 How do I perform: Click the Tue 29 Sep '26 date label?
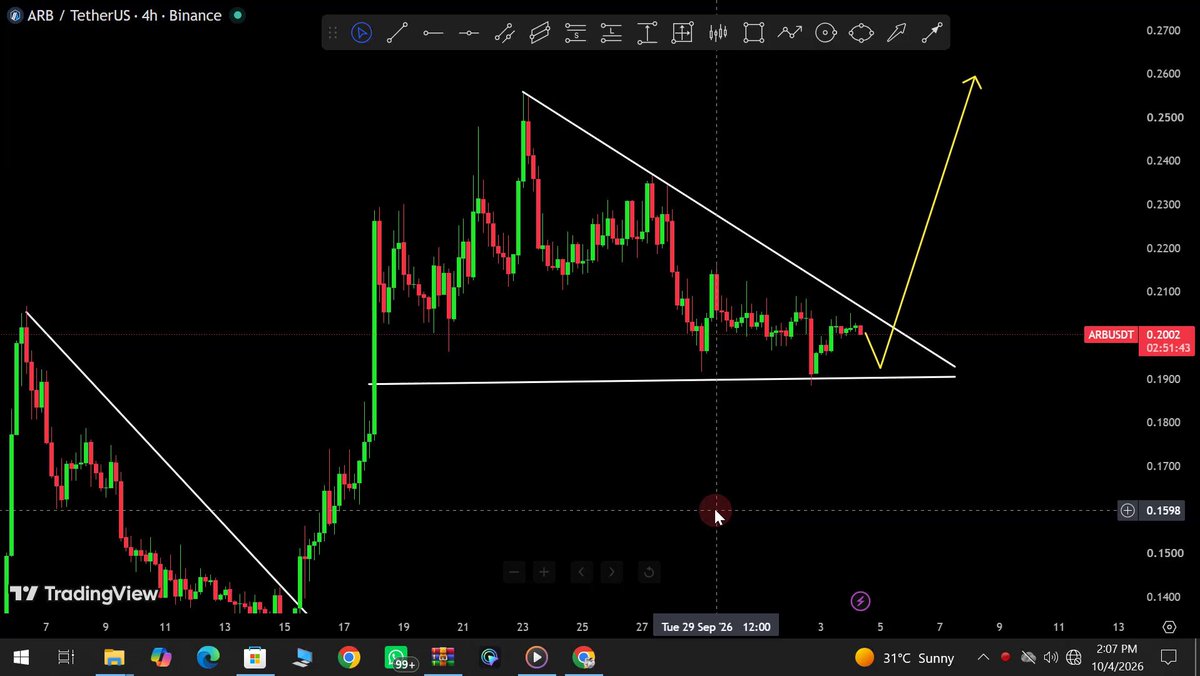click(715, 627)
